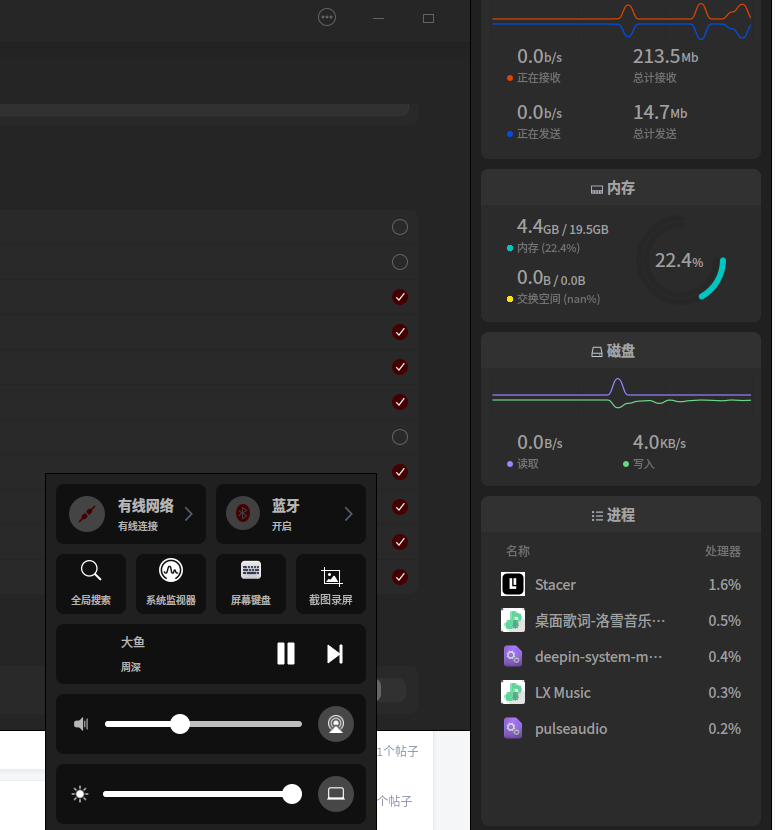Adjust the volume slider
The image size is (775, 830).
[203, 724]
